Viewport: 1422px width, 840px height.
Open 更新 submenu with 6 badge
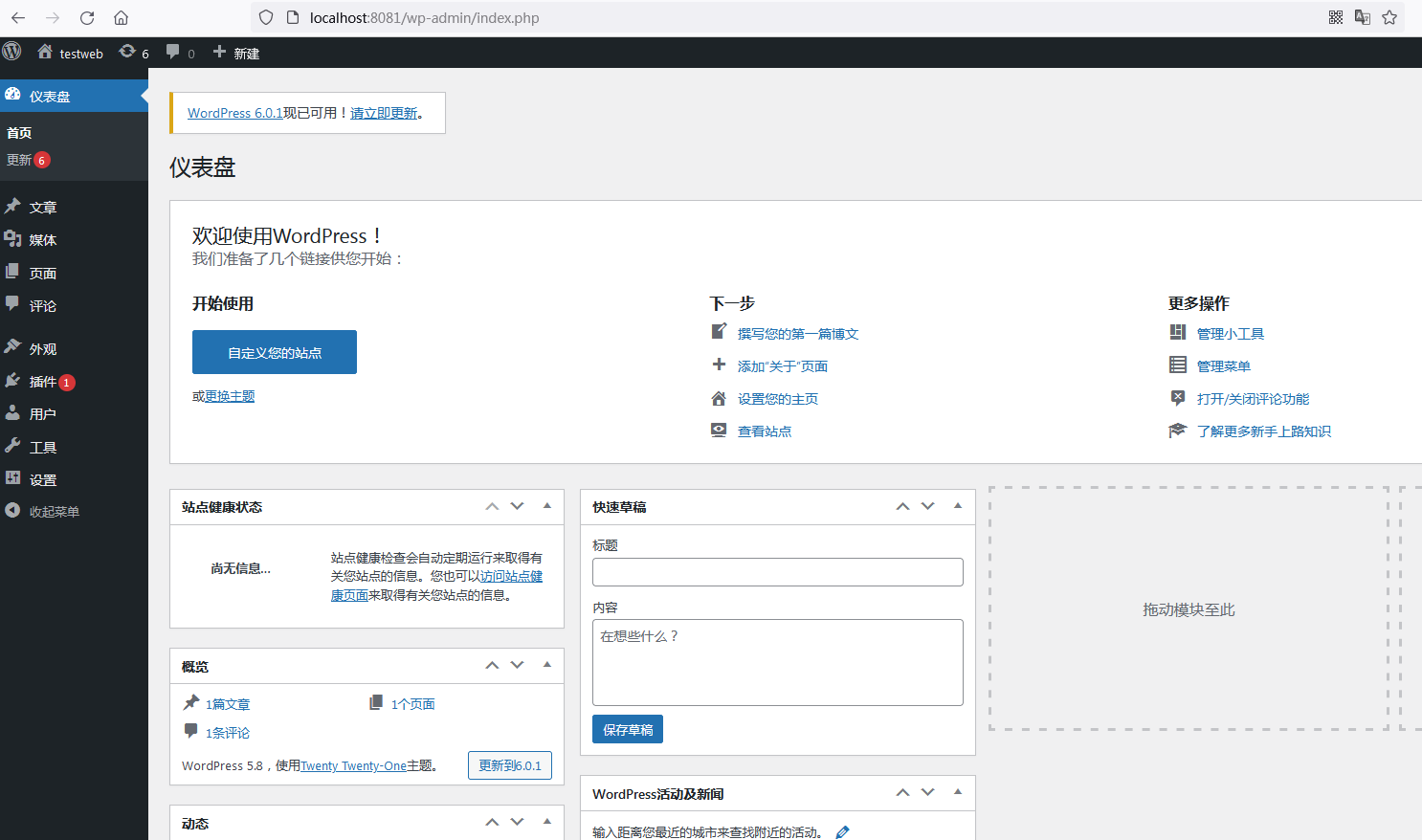click(28, 160)
